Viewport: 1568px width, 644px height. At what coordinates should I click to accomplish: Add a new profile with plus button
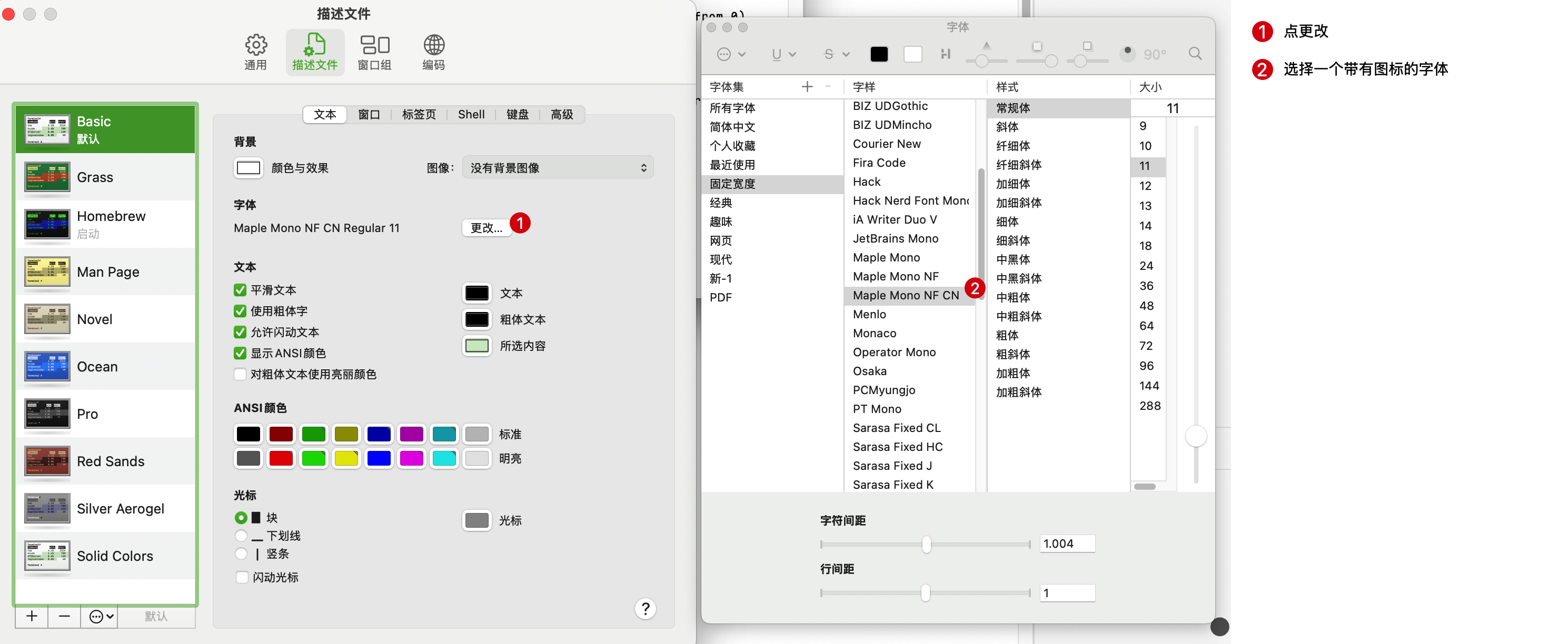click(x=32, y=616)
